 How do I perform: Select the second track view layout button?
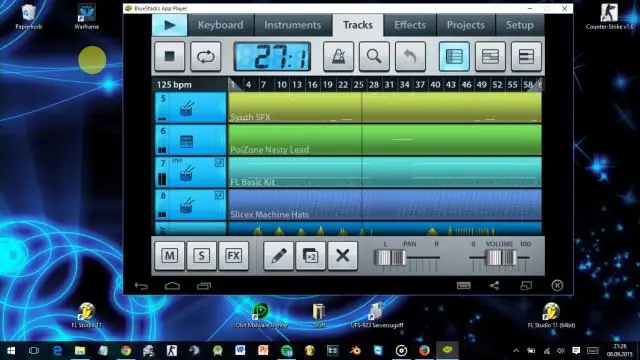[490, 56]
